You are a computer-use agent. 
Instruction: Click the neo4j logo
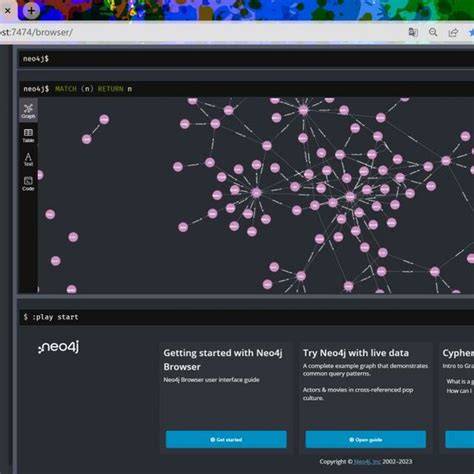pos(59,347)
